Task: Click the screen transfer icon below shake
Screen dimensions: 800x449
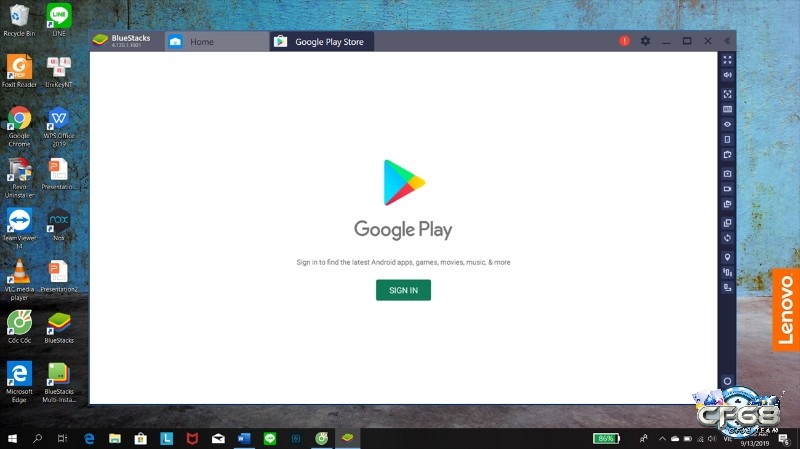Action: [x=727, y=288]
